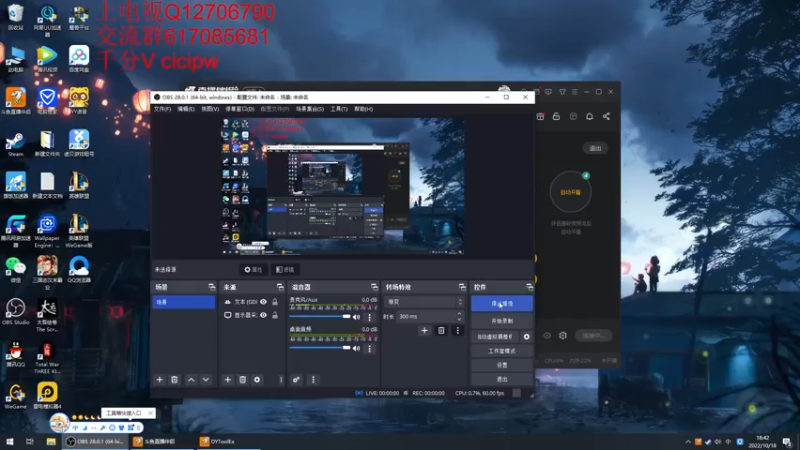Undock the scene transitions panel float icon

(462, 287)
